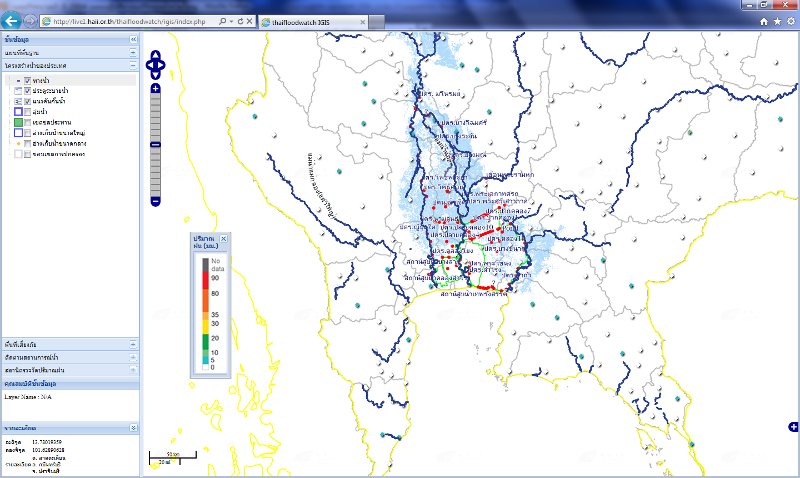Collapse the layer list panel section
This screenshot has height=478, width=800.
pos(133,64)
